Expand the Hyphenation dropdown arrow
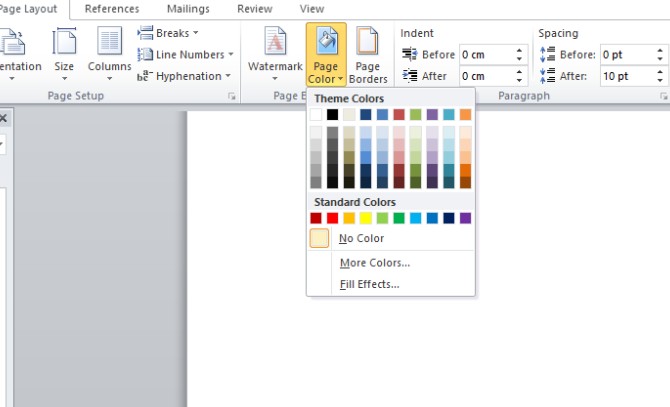 [x=228, y=76]
